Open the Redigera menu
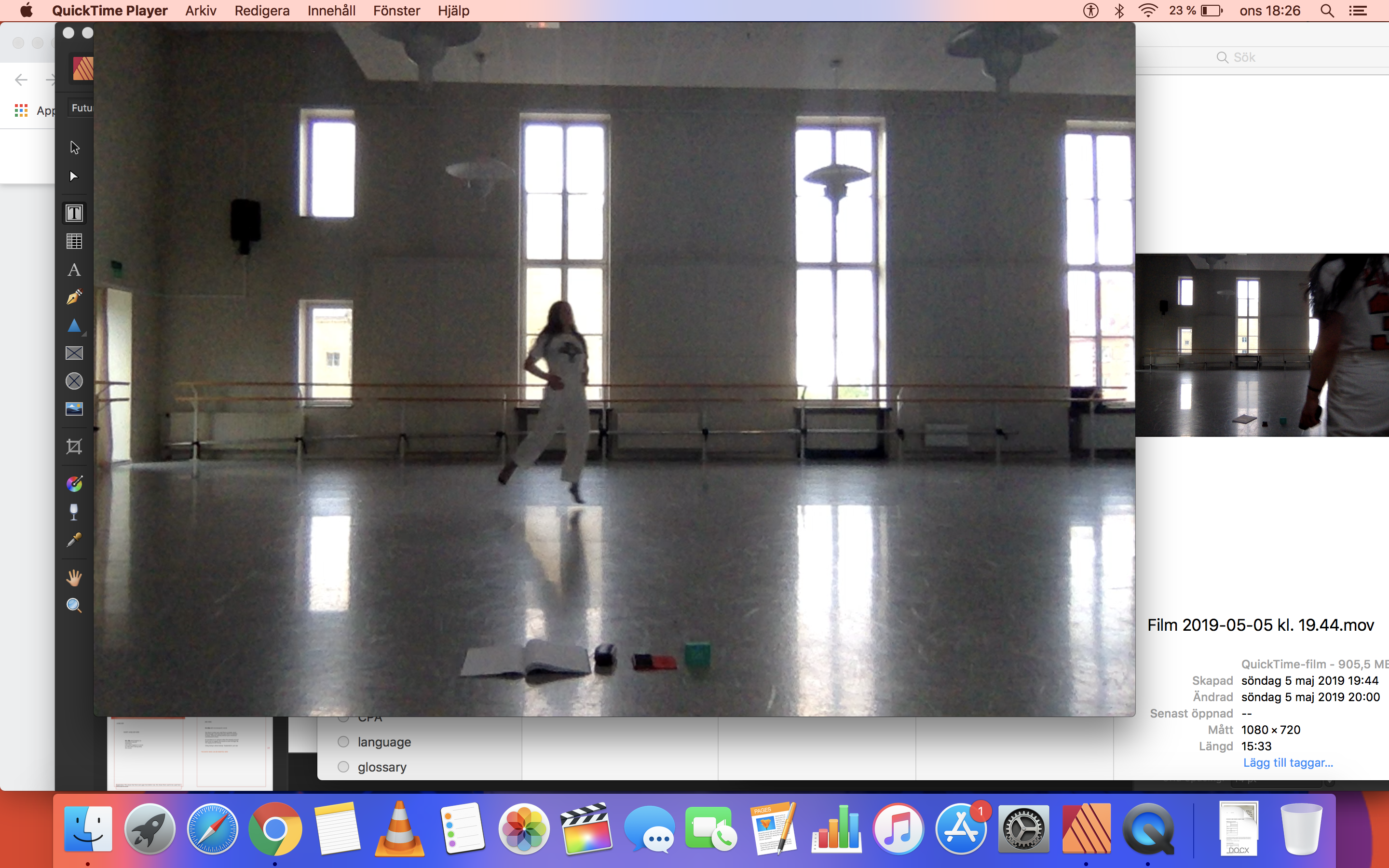Image resolution: width=1389 pixels, height=868 pixels. tap(262, 10)
